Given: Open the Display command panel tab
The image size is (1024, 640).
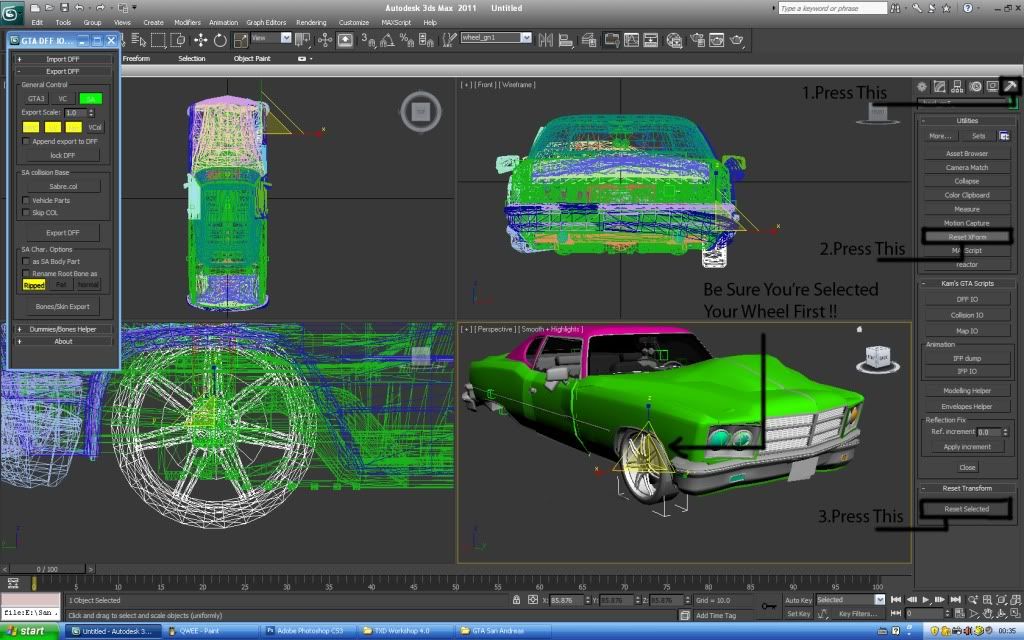Looking at the screenshot, I should coord(993,86).
